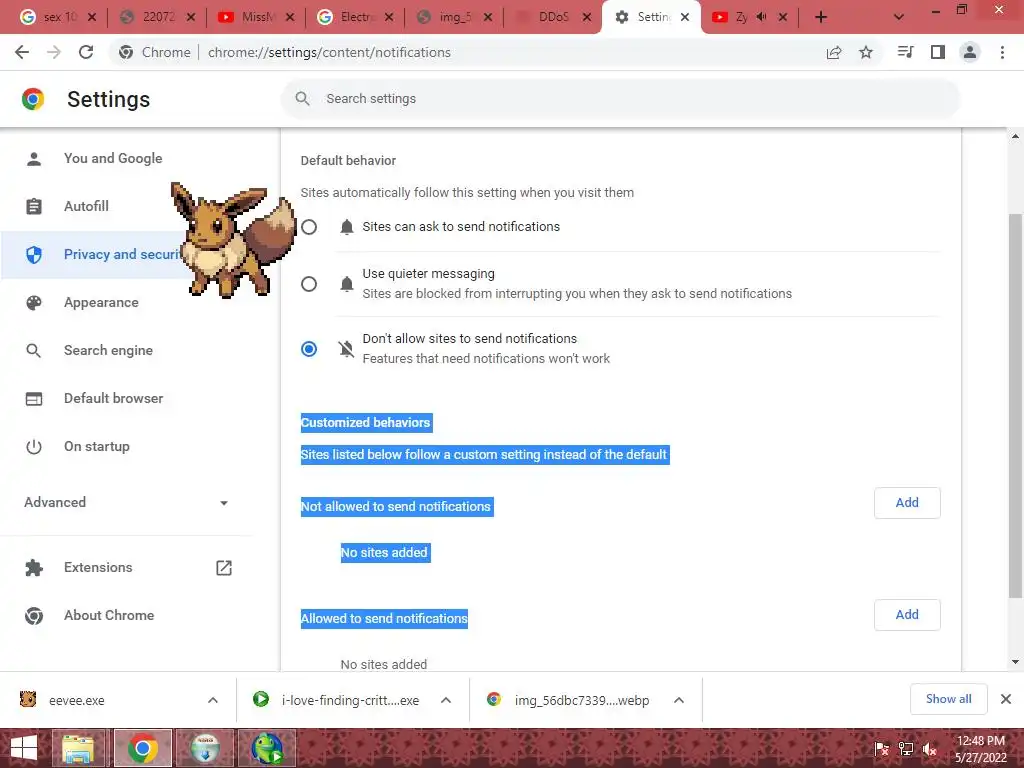
Task: Close the Settings tab
Action: pyautogui.click(x=685, y=18)
